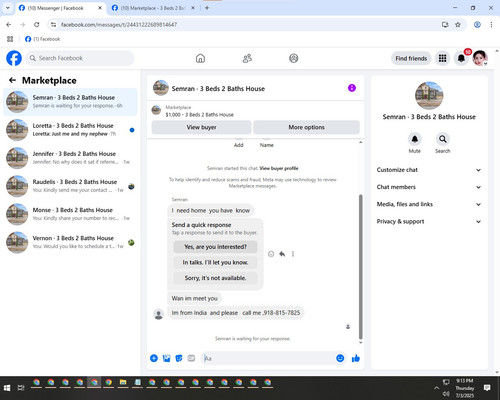Image resolution: width=500 pixels, height=400 pixels.
Task: Open notifications bell with badge
Action: (461, 58)
